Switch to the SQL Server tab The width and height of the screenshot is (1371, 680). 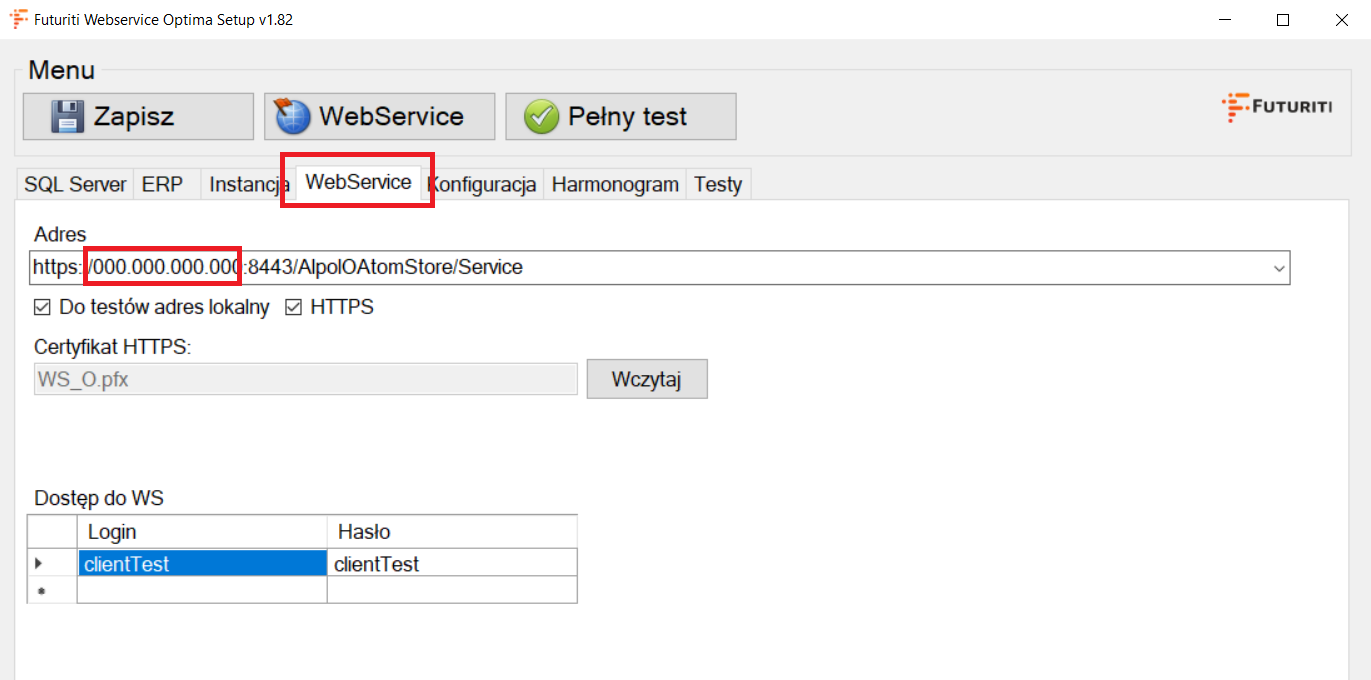[x=75, y=185]
